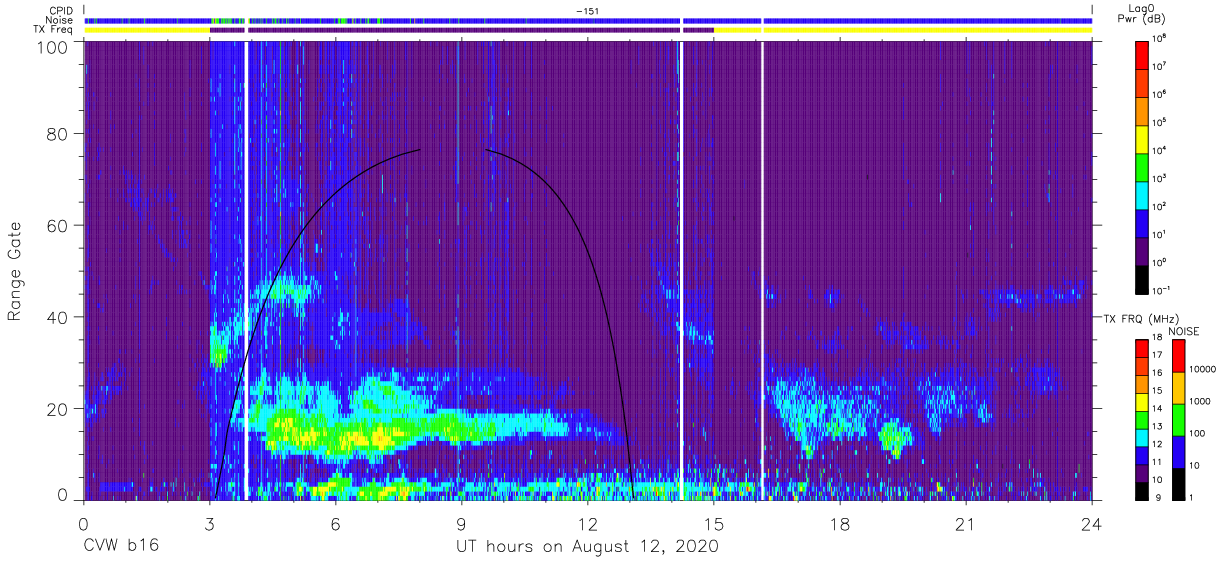The width and height of the screenshot is (1228, 567).
Task: Click the cyan segment of the TX FRQ colorbar
Action: pyautogui.click(x=1142, y=437)
